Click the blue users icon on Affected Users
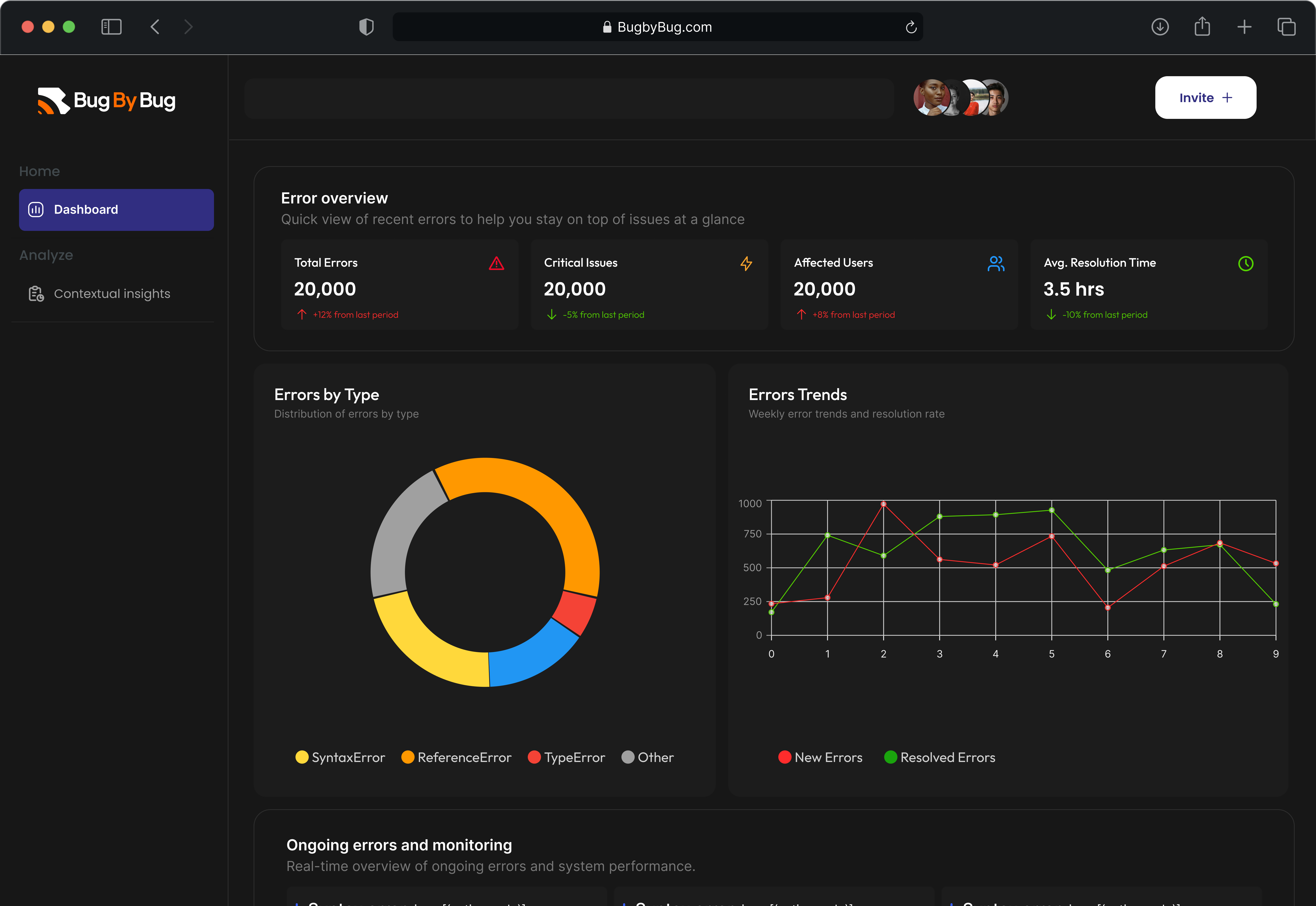Screen dimensions: 1316x906 coord(996,263)
